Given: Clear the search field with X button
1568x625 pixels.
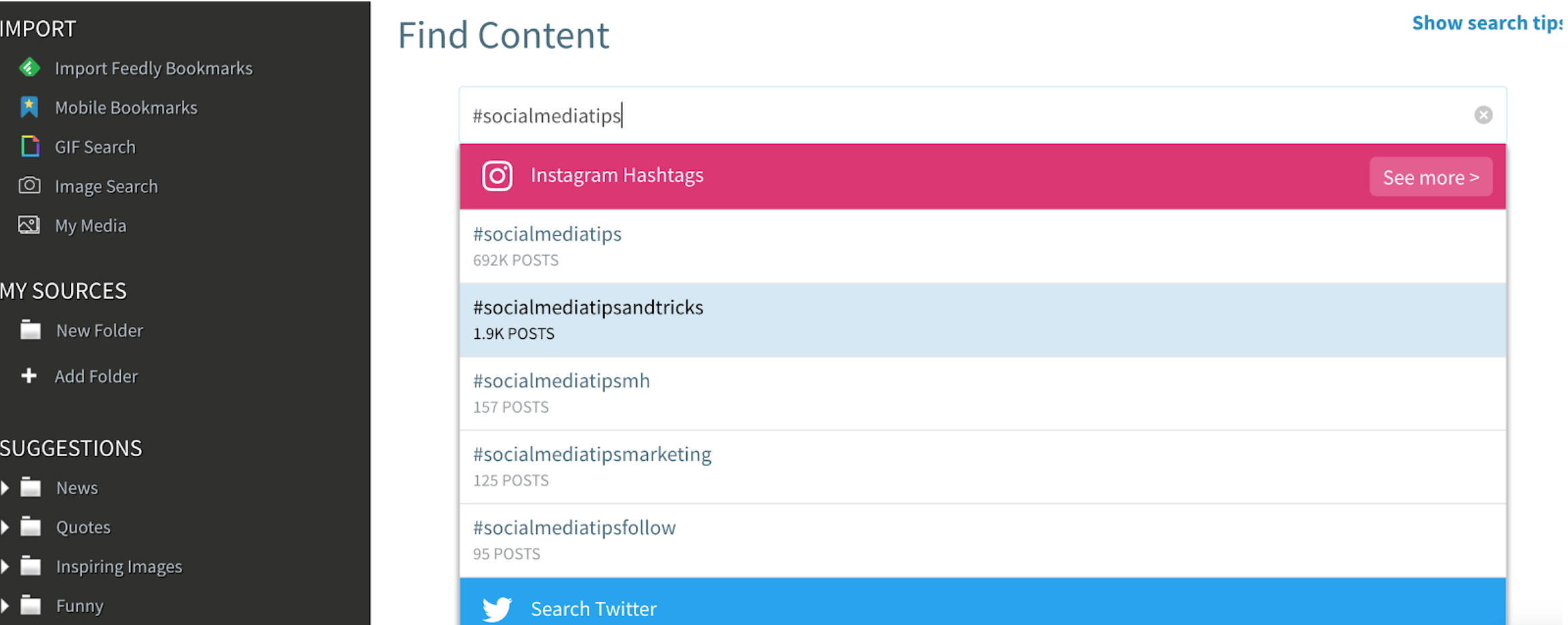Looking at the screenshot, I should [1483, 115].
